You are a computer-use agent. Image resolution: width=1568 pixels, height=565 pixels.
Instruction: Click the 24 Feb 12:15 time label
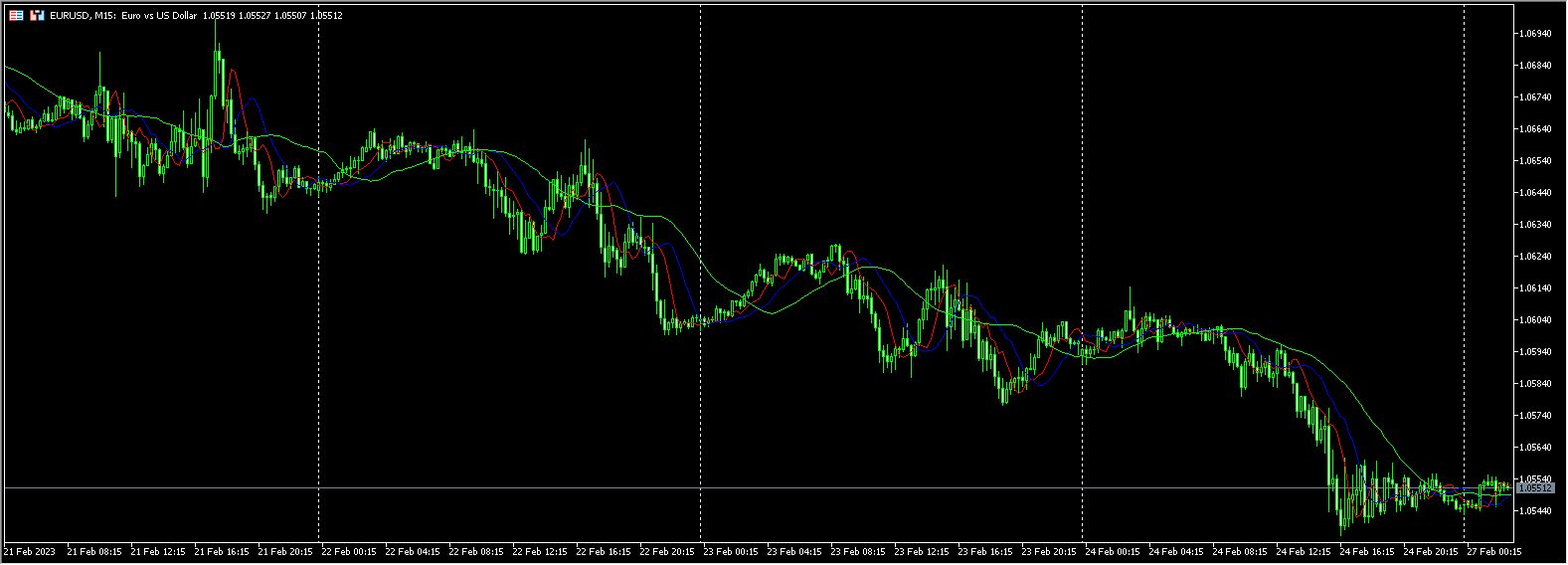point(1304,551)
